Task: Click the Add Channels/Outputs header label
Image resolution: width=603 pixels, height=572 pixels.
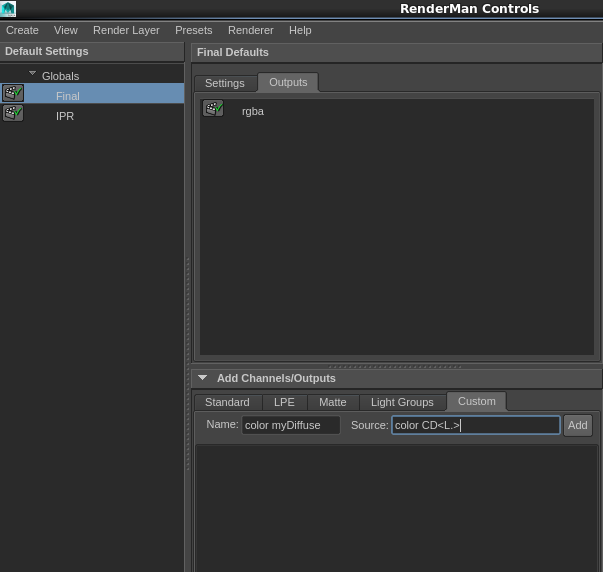Action: point(276,378)
